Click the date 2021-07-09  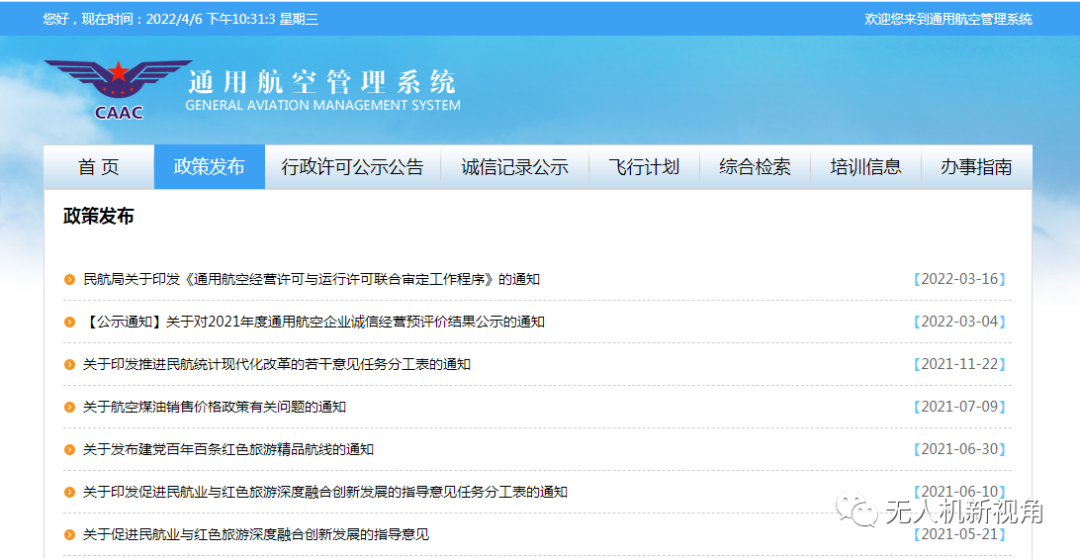tap(959, 407)
